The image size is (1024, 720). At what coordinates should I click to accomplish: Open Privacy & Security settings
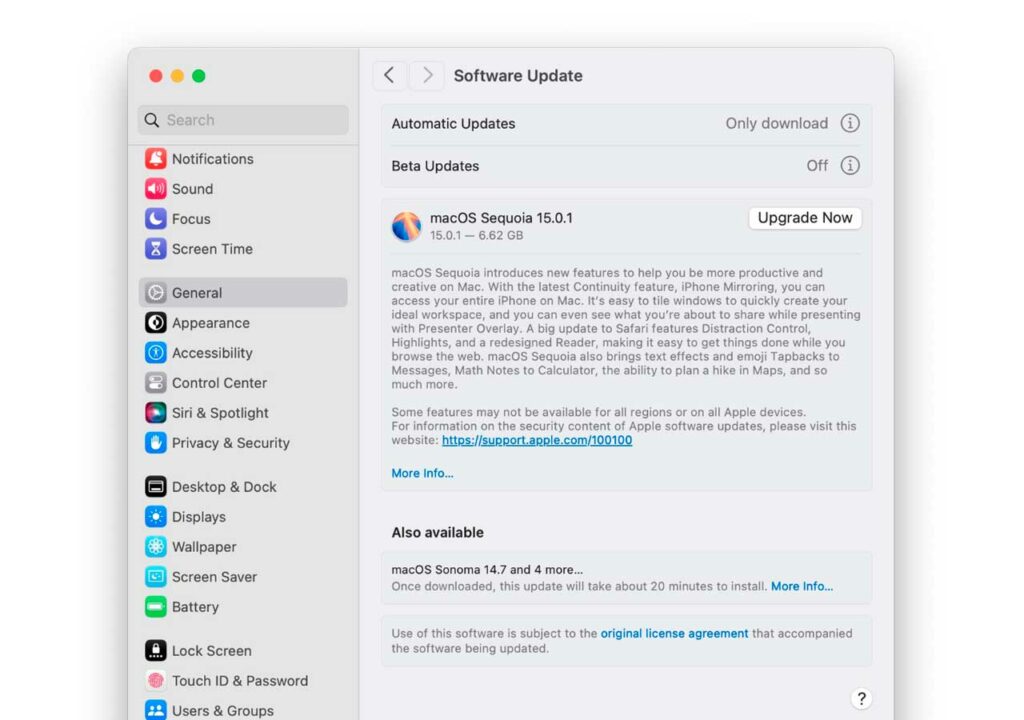click(230, 443)
